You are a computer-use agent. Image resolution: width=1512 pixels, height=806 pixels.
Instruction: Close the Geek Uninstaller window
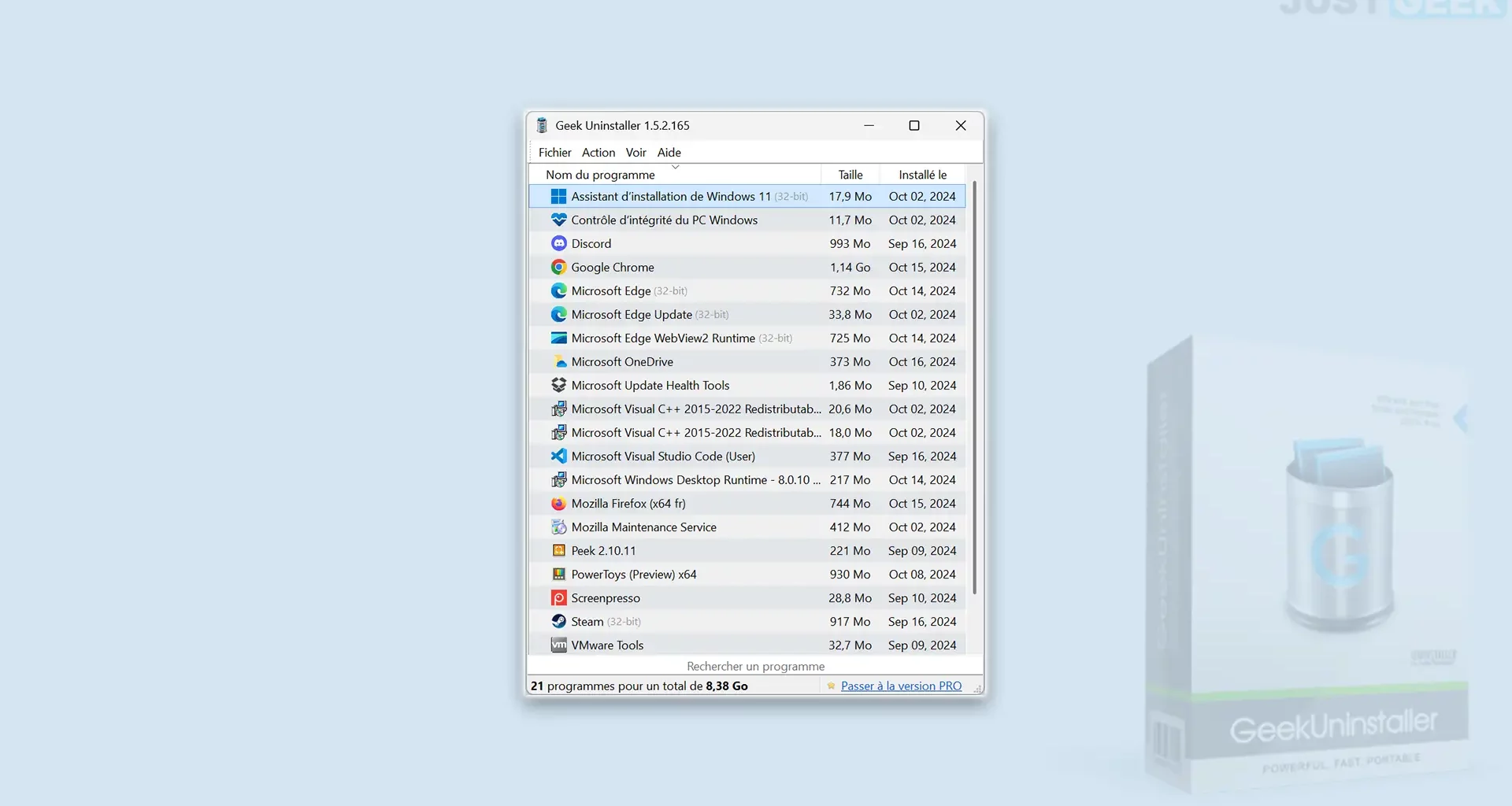pyautogui.click(x=961, y=125)
